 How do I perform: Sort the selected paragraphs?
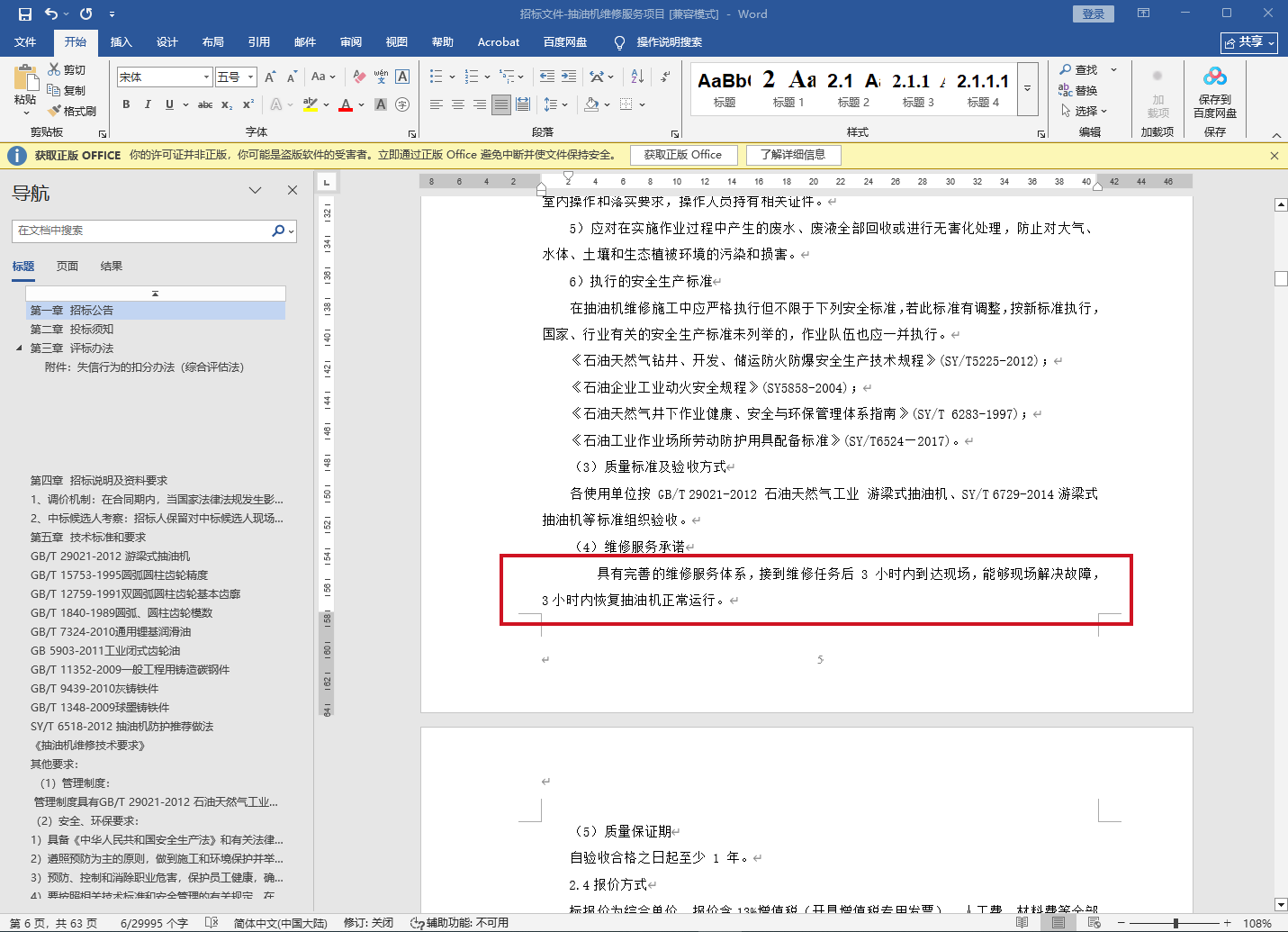[x=637, y=77]
